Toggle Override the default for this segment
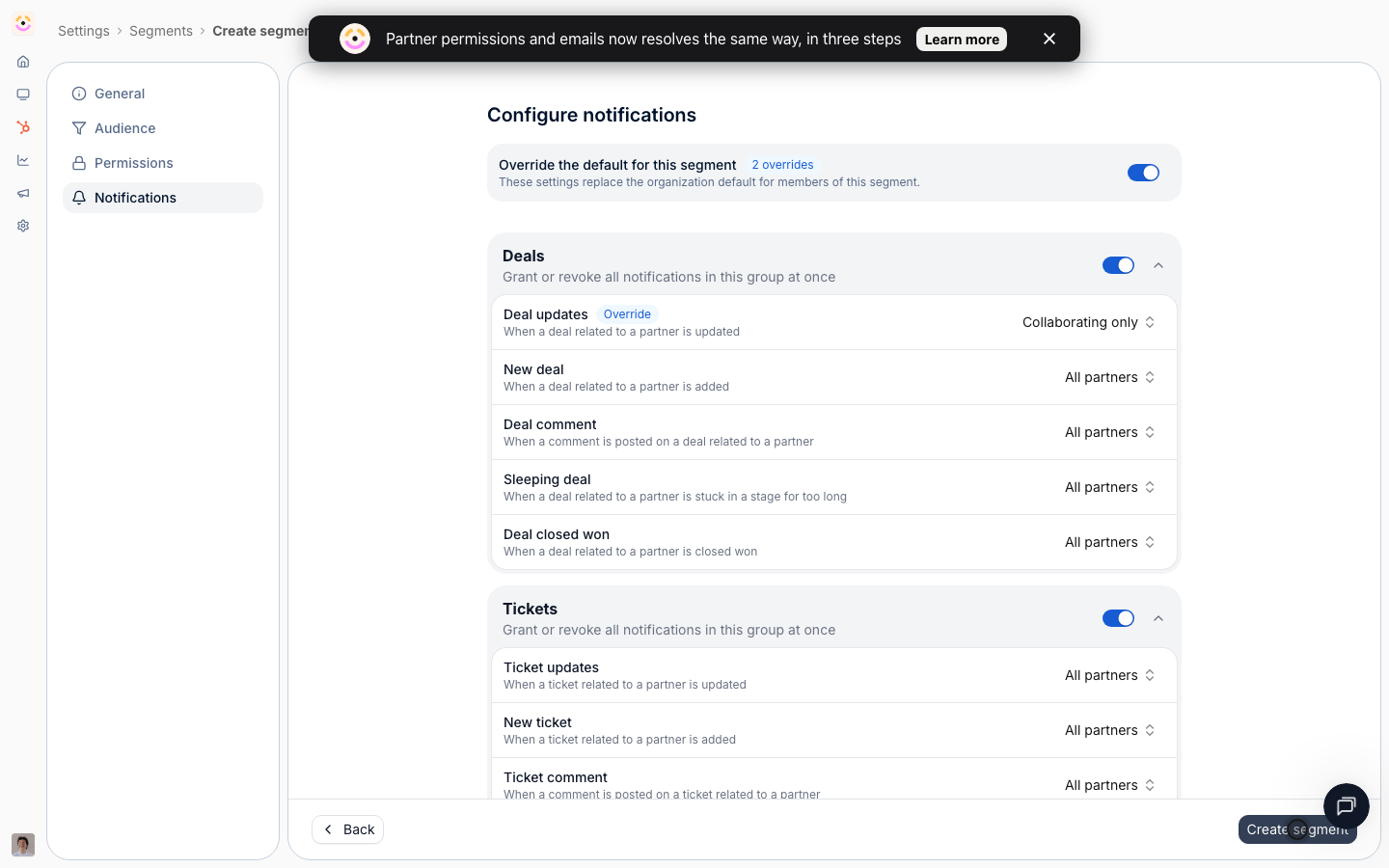1389x868 pixels. 1143,173
